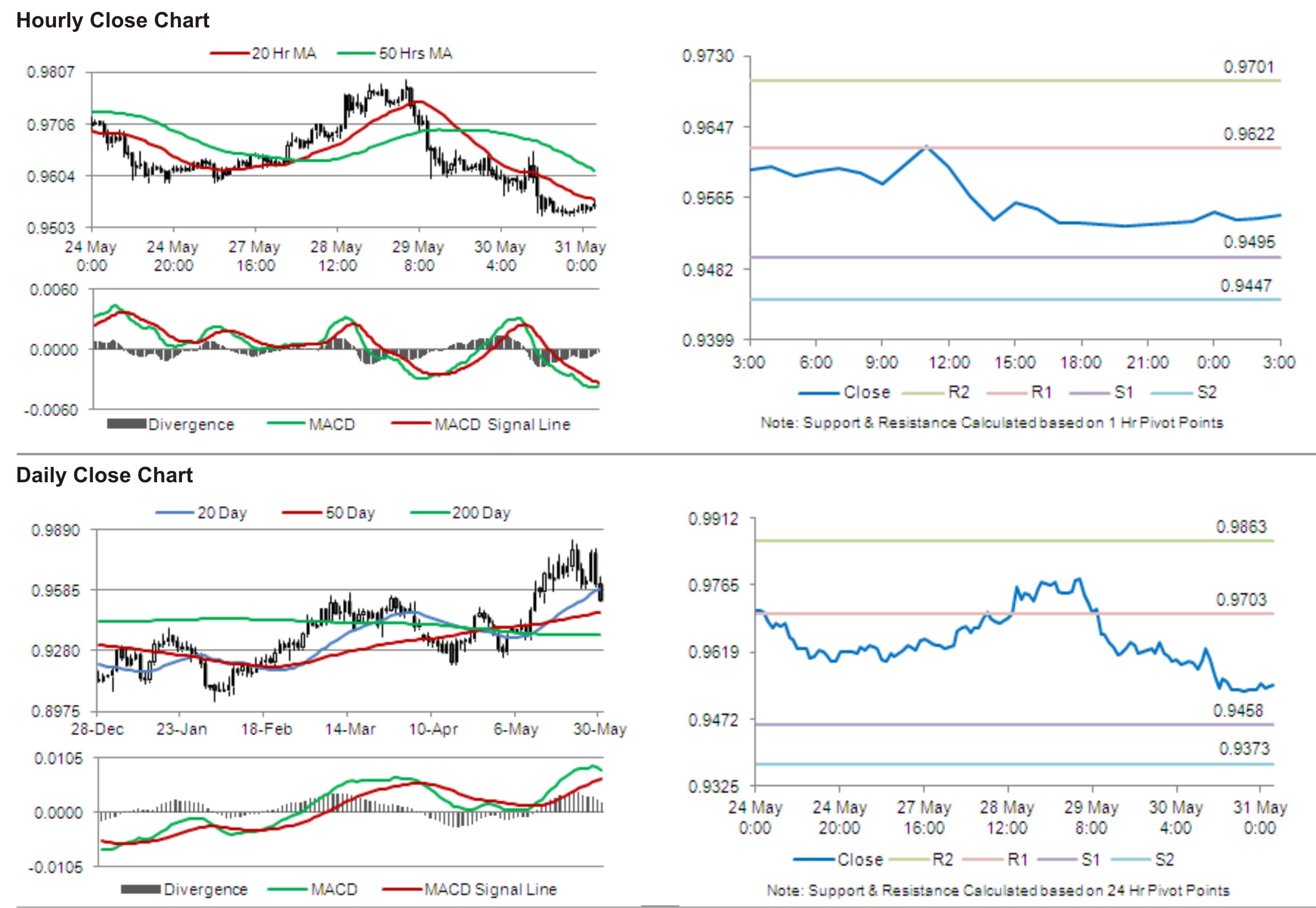The height and width of the screenshot is (908, 1316).
Task: Click the 0.9472 y-axis label
Action: pyautogui.click(x=713, y=720)
